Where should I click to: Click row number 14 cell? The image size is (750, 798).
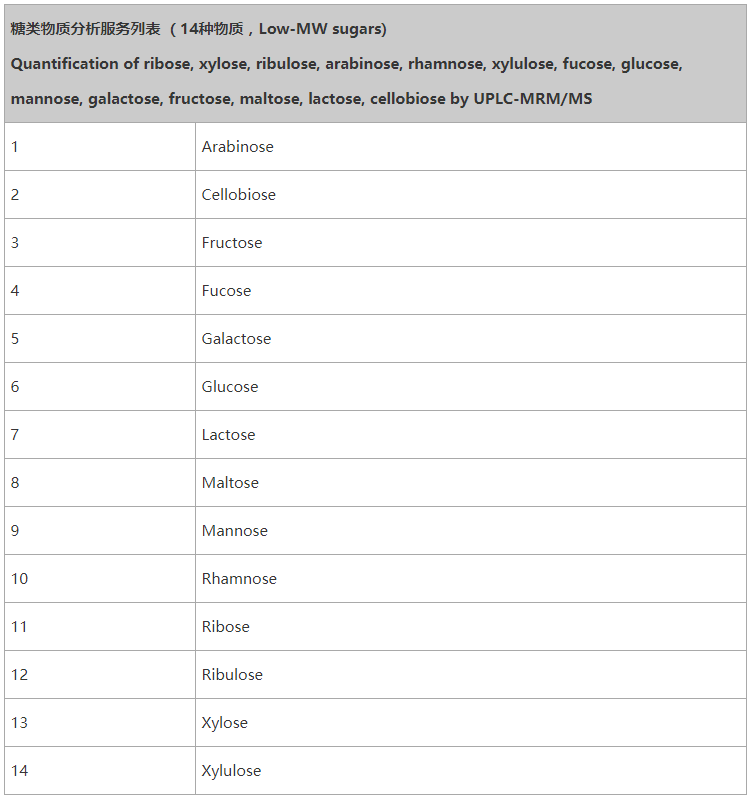pos(100,771)
